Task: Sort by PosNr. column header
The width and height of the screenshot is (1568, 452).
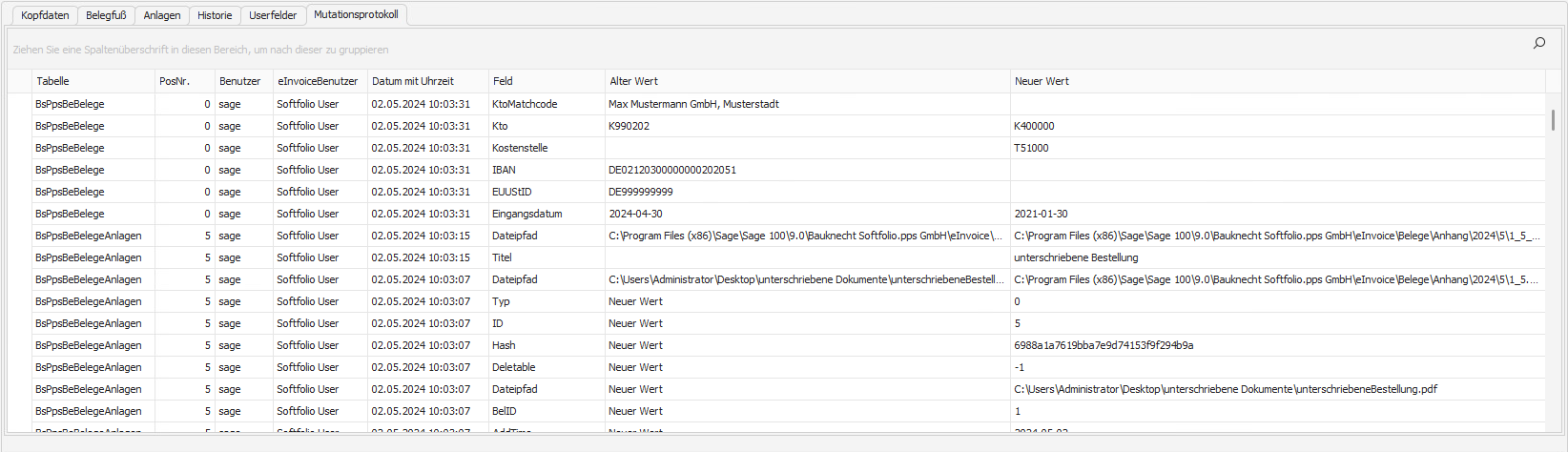Action: tap(183, 81)
